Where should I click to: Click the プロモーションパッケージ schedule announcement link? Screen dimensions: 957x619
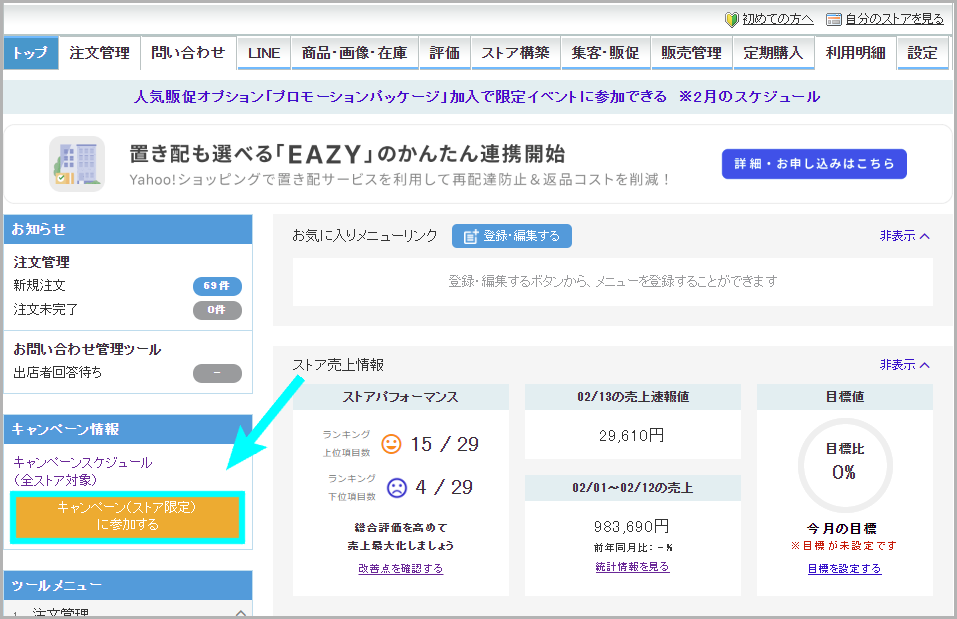pos(477,96)
